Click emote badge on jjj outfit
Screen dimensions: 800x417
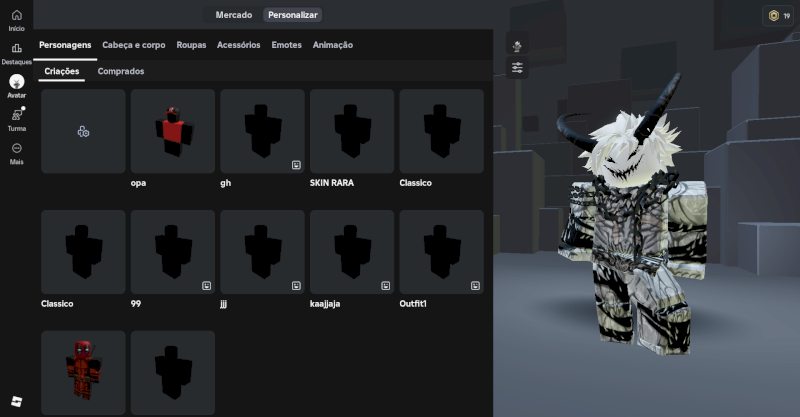tap(296, 285)
